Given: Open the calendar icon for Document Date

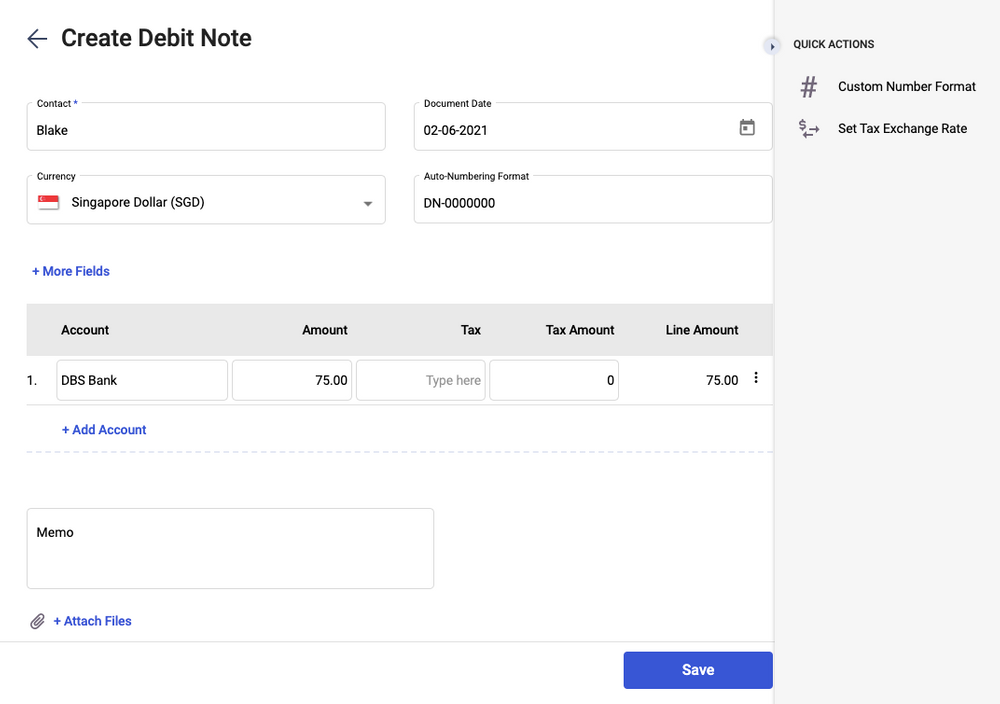Looking at the screenshot, I should point(746,127).
